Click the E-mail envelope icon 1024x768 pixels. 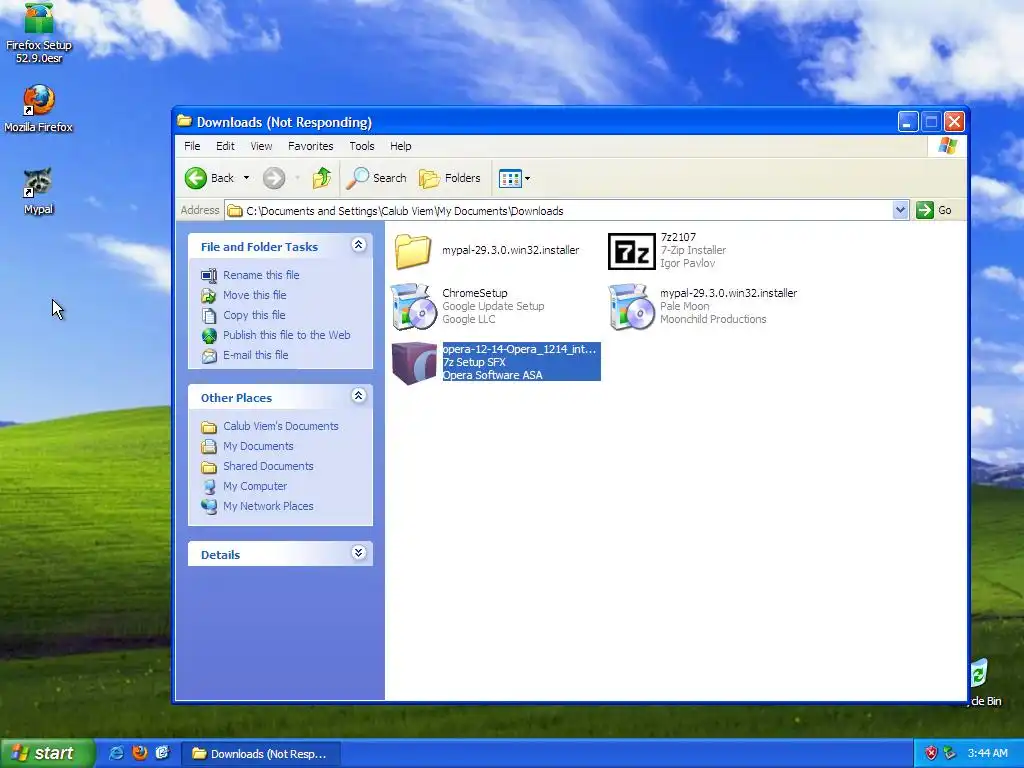click(209, 356)
